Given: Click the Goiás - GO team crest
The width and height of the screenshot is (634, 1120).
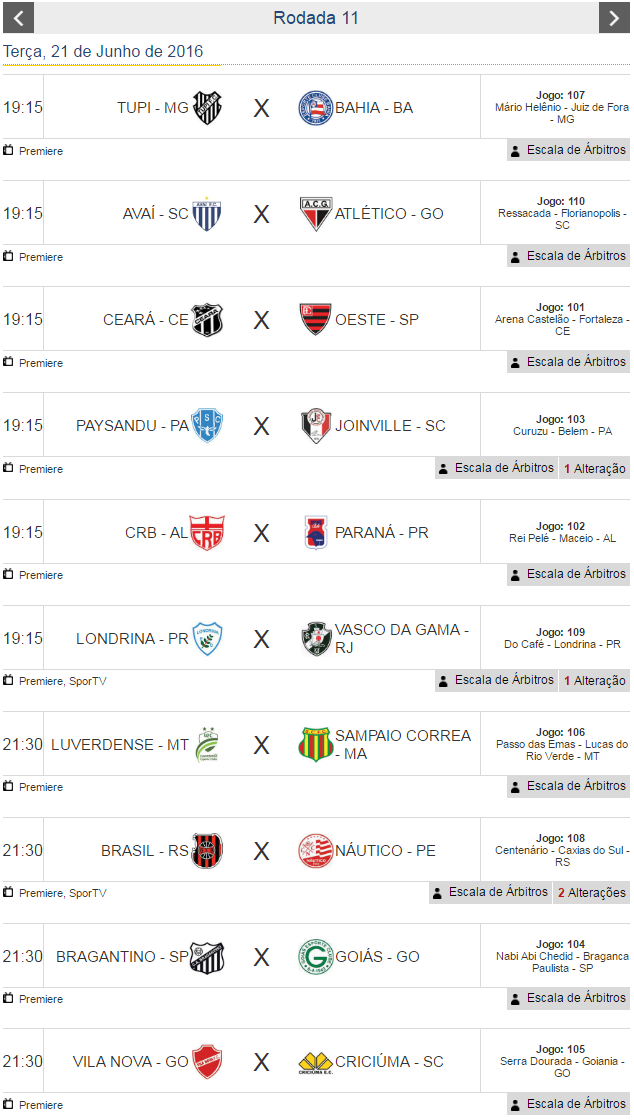Looking at the screenshot, I should (315, 957).
